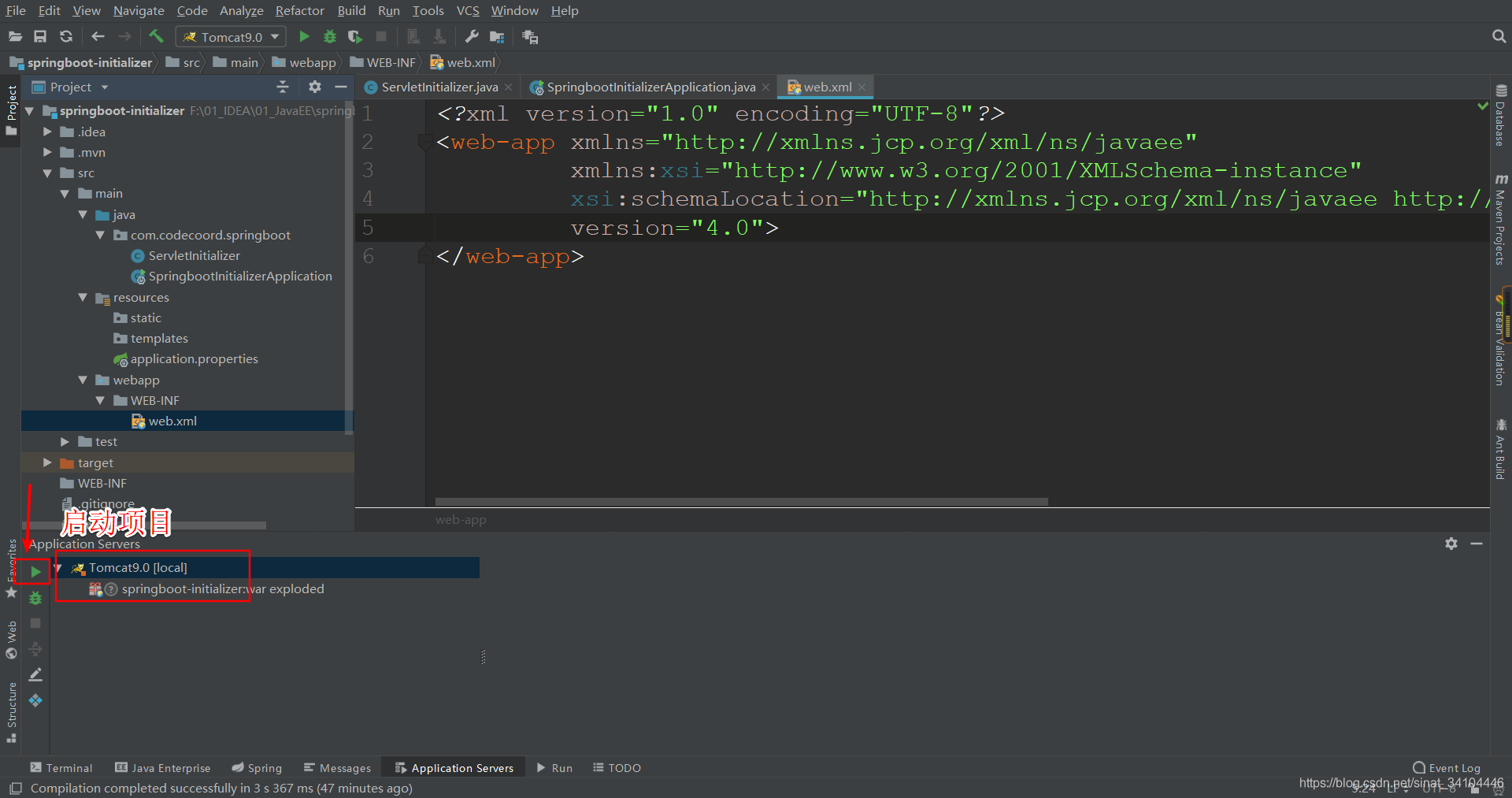
Task: Click the Search Everywhere magnifier icon
Action: 1499,36
